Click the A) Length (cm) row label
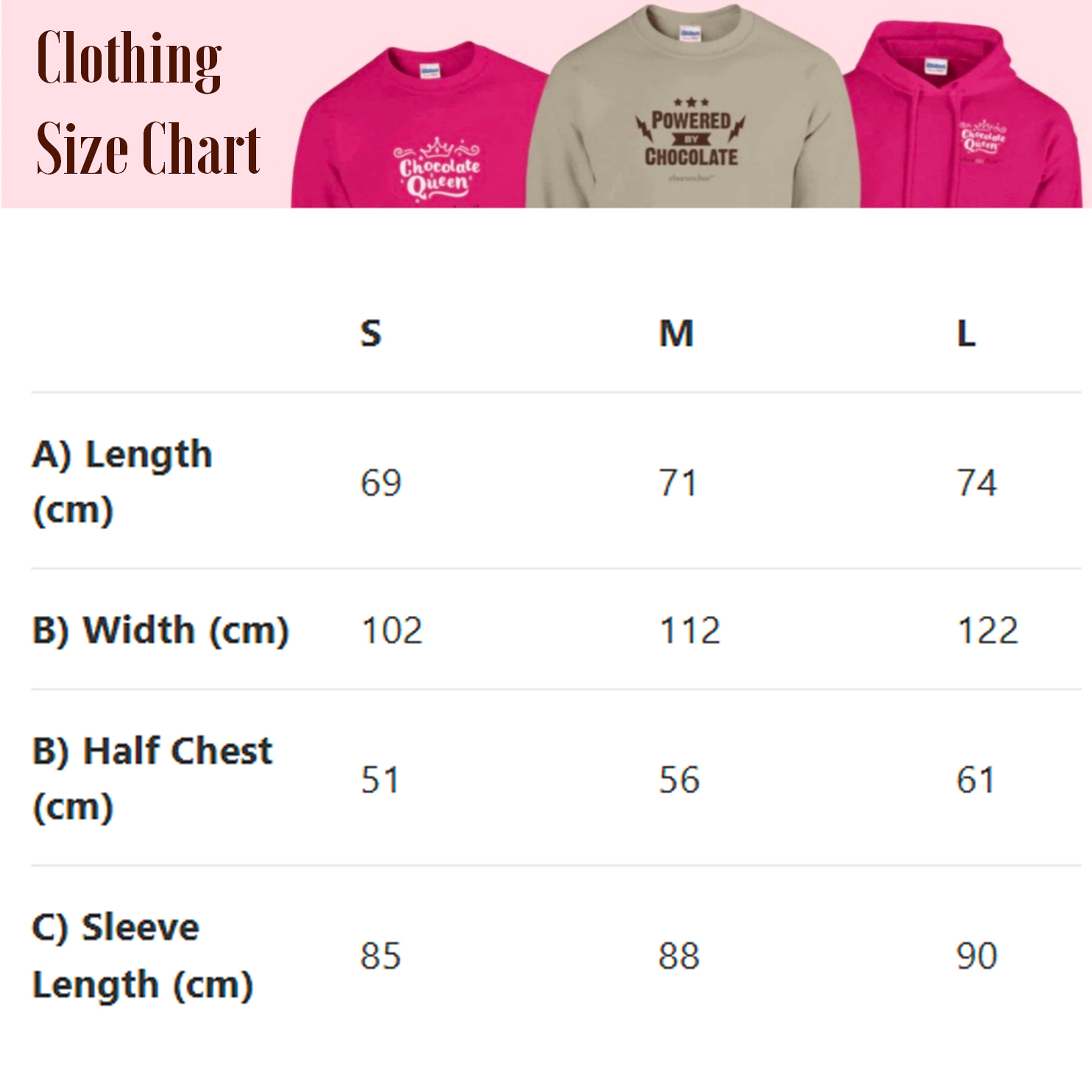1092x1092 pixels. (x=122, y=482)
